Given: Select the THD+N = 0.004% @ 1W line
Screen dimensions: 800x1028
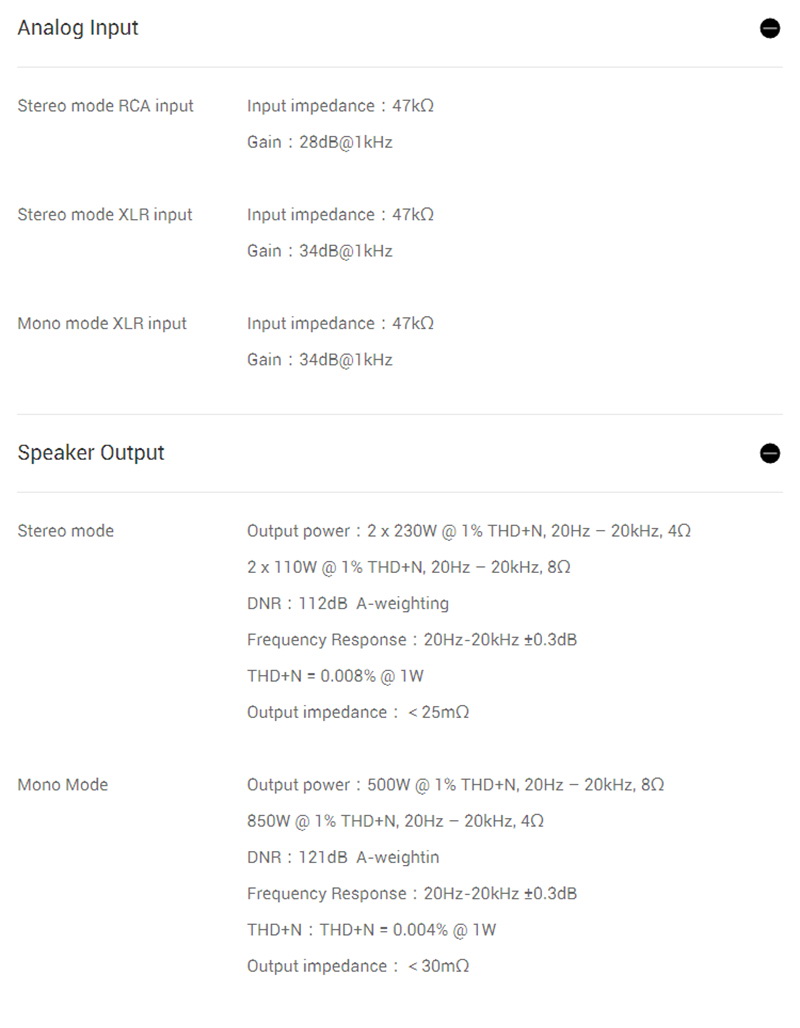Looking at the screenshot, I should (371, 930).
